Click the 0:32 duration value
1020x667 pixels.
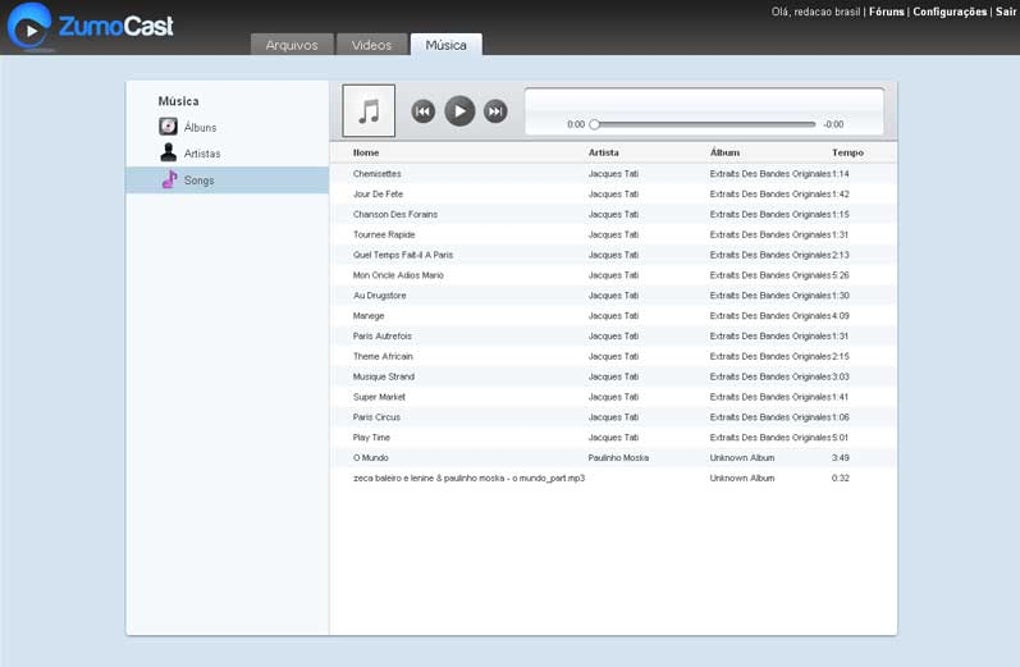pyautogui.click(x=840, y=478)
